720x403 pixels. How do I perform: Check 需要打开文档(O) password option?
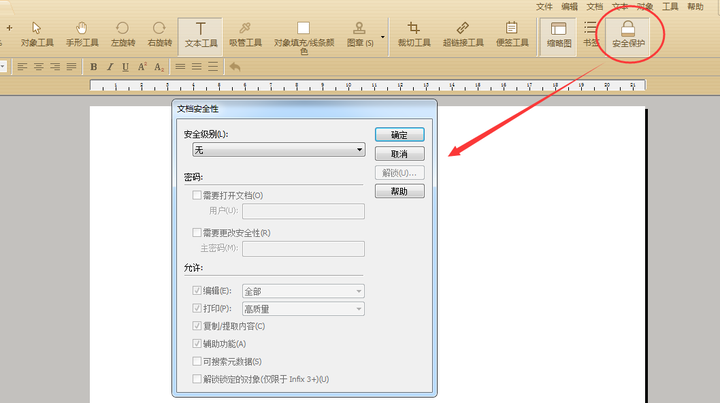(197, 196)
